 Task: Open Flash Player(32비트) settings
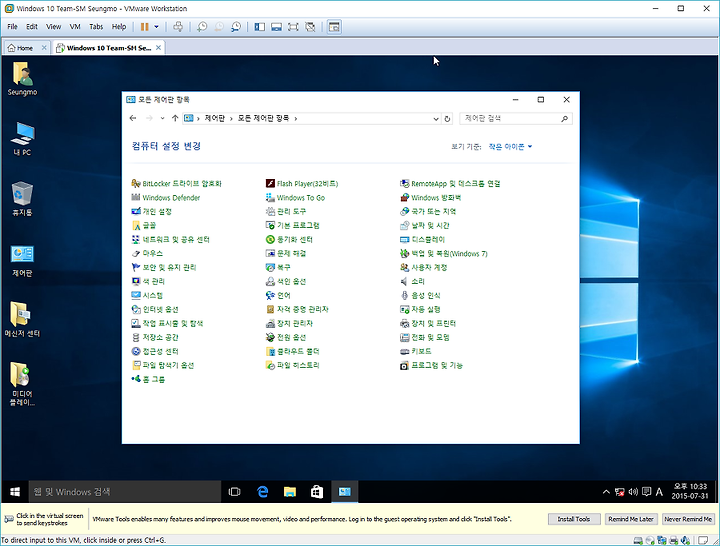(x=302, y=184)
